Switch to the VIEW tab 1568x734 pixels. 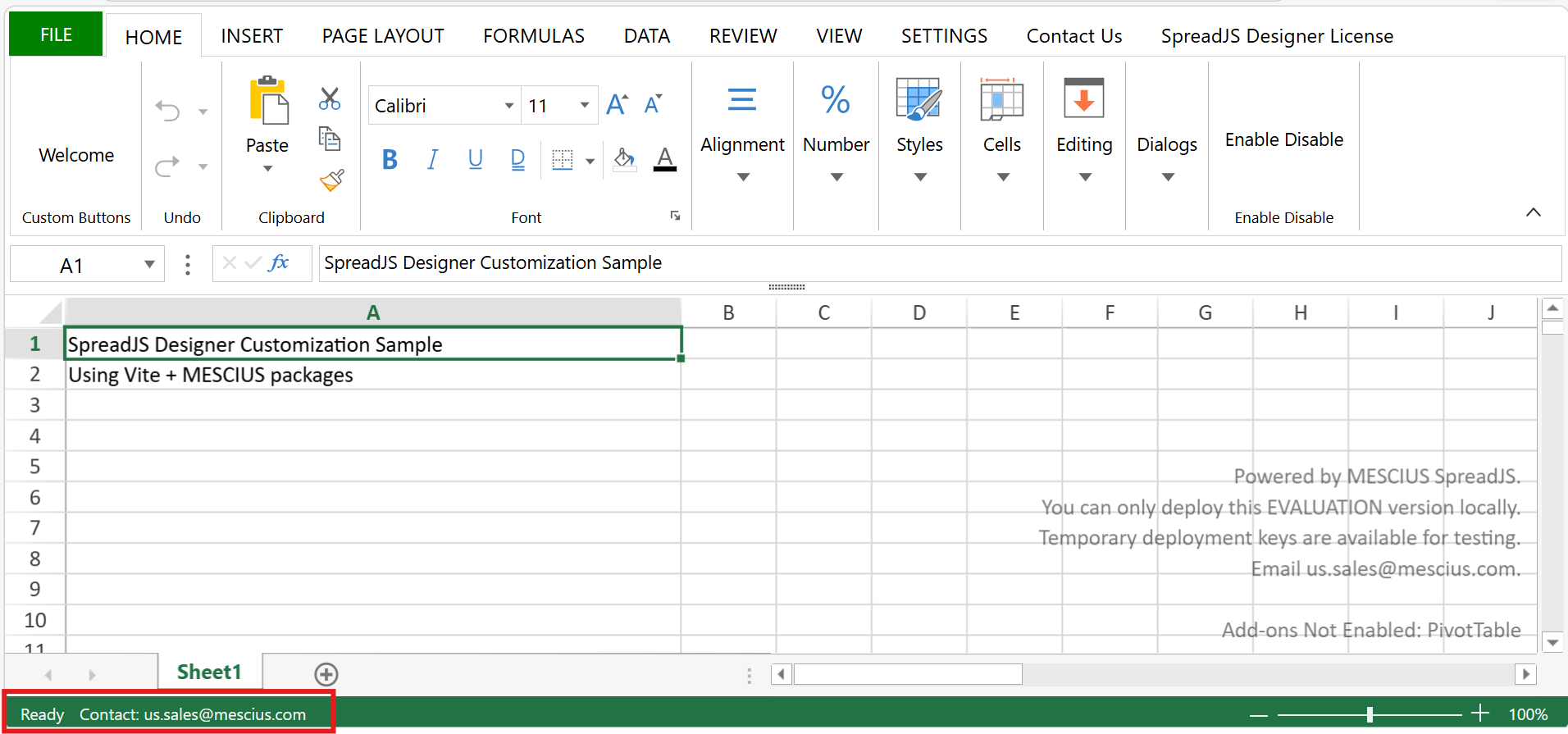point(839,36)
